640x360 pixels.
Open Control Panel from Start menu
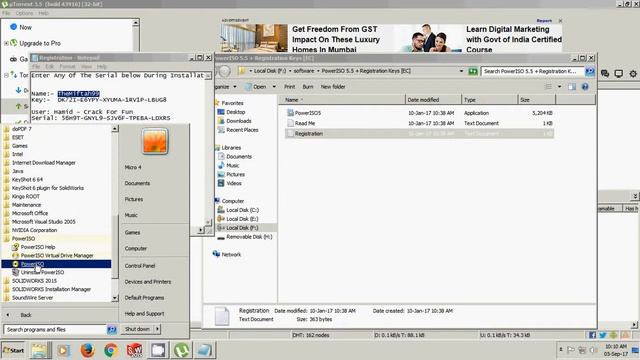pyautogui.click(x=140, y=266)
